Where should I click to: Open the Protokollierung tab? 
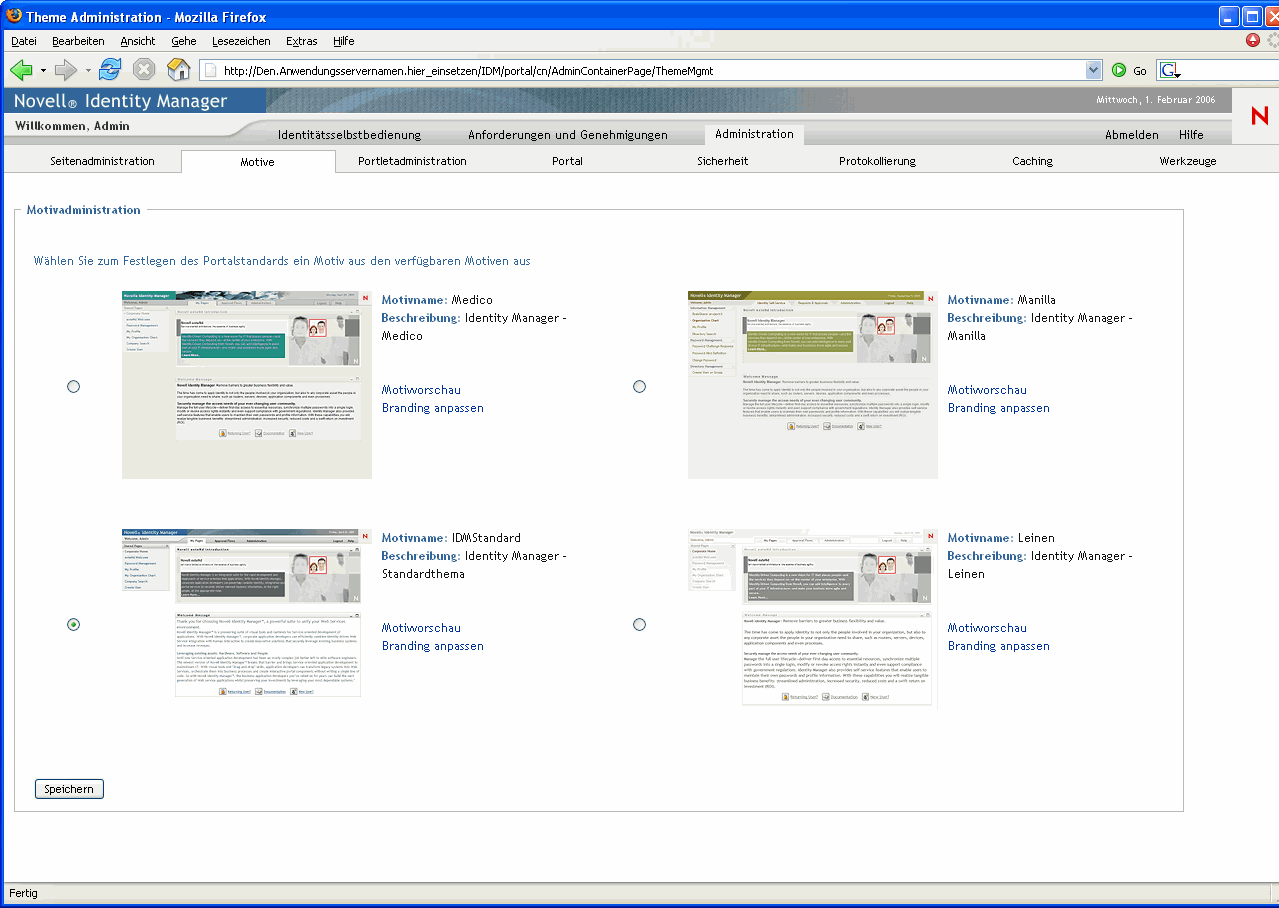877,161
